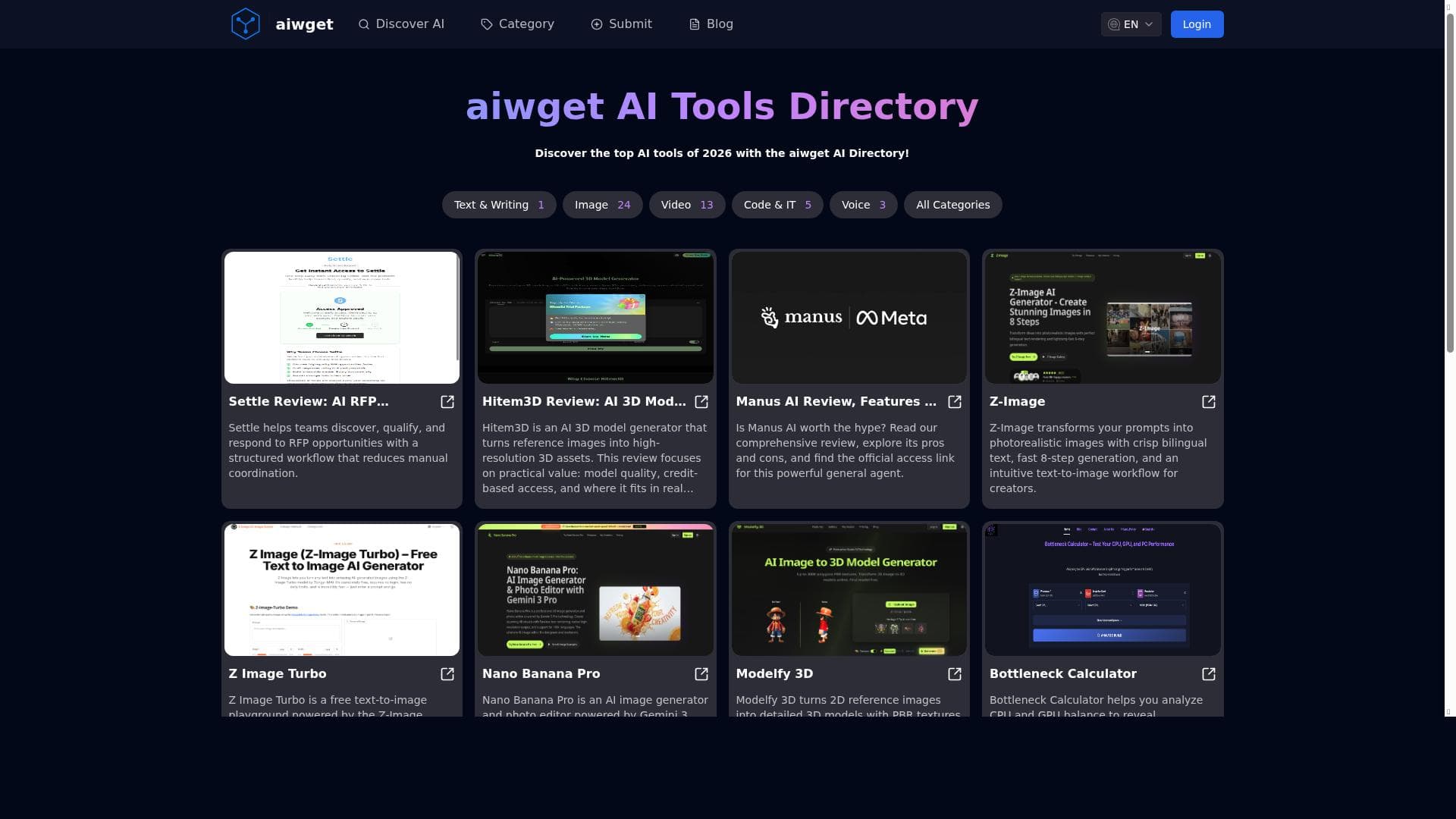Filter by Voice category
The image size is (1456, 819).
pyautogui.click(x=864, y=205)
